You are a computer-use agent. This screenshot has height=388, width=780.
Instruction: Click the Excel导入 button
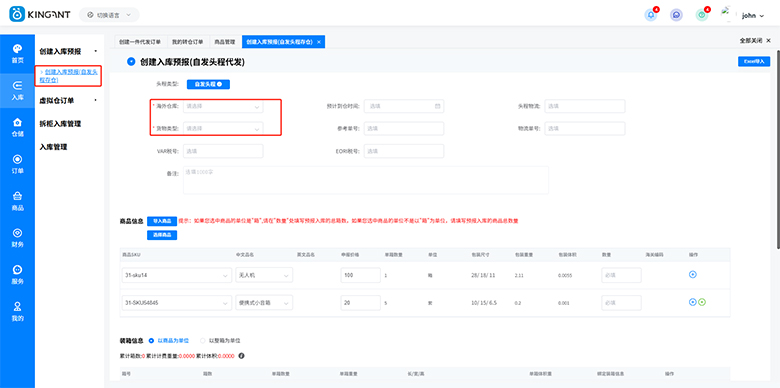(x=754, y=62)
